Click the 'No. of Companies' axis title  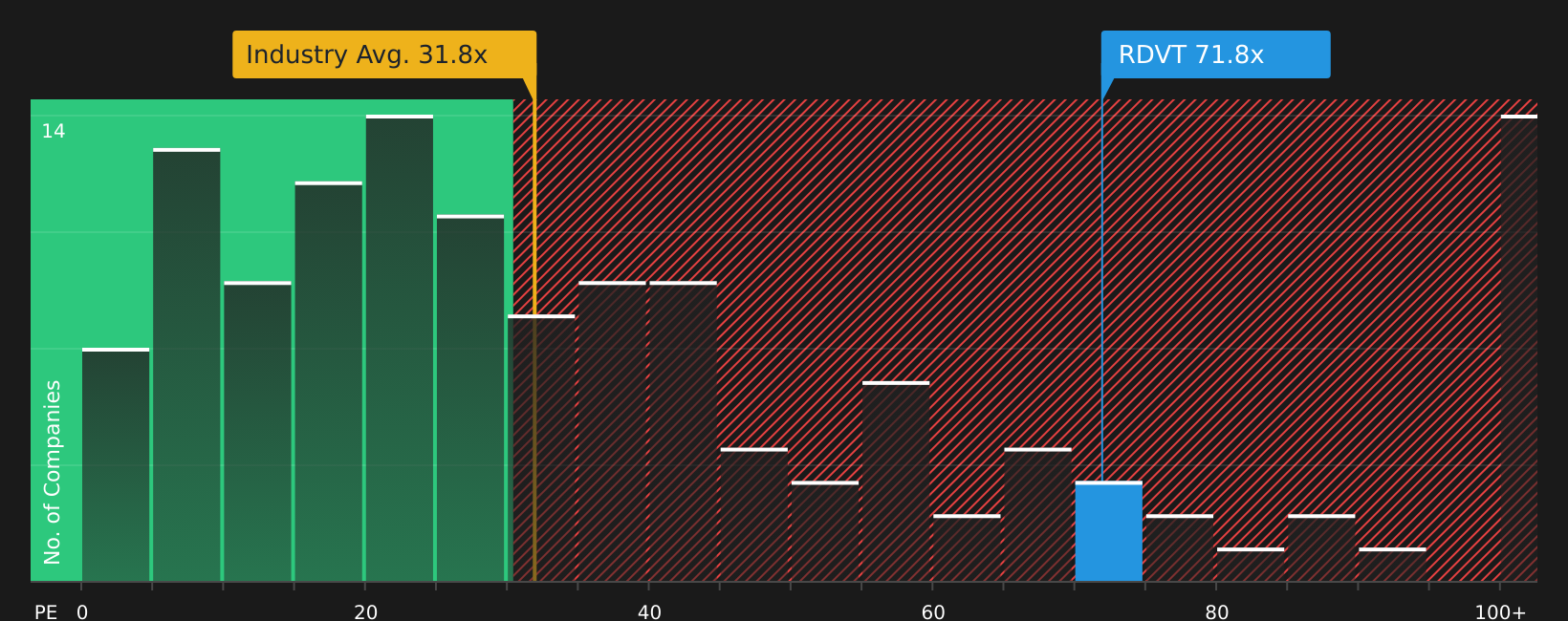click(x=53, y=472)
